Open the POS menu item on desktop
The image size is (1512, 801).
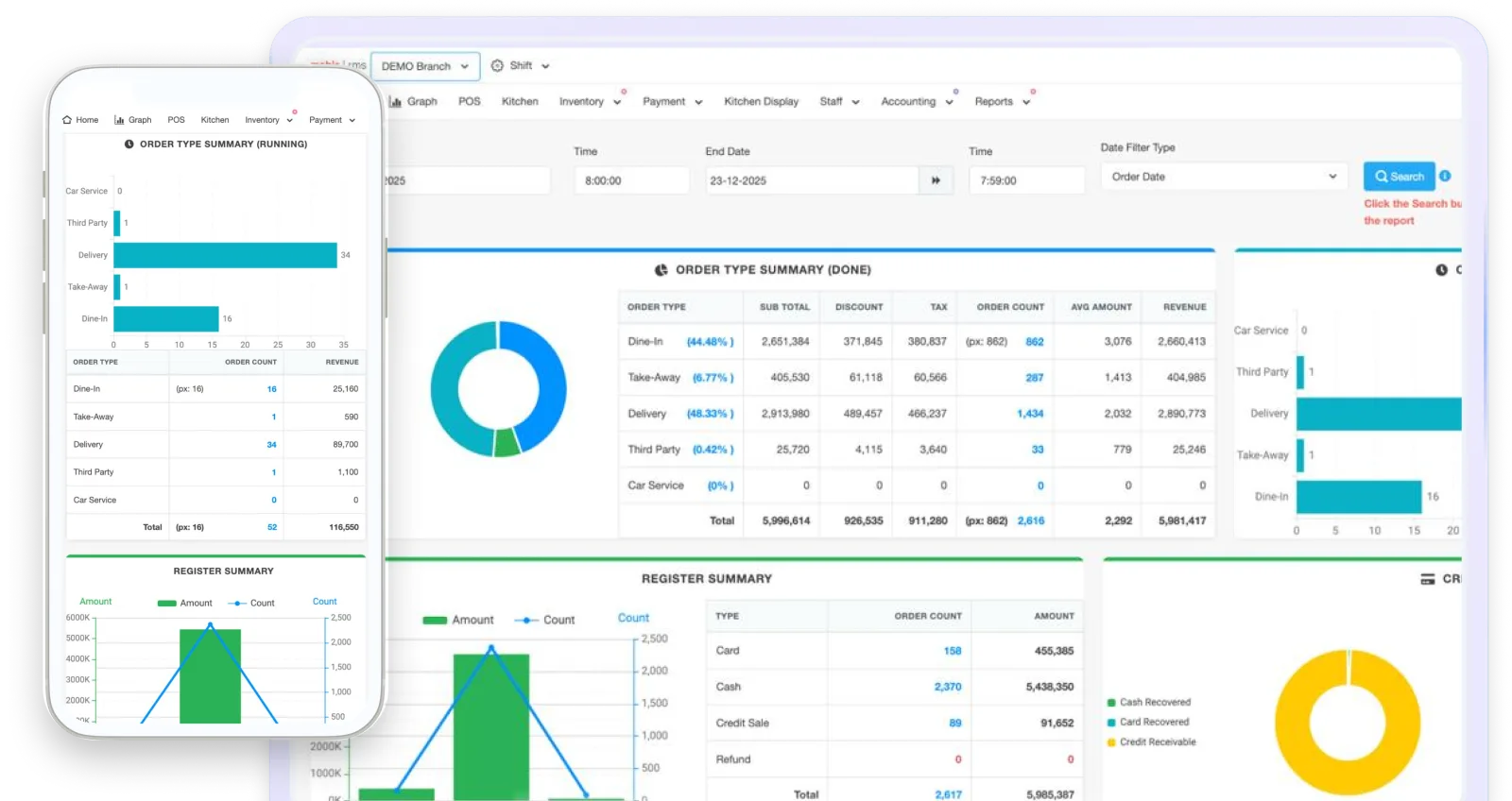point(470,102)
